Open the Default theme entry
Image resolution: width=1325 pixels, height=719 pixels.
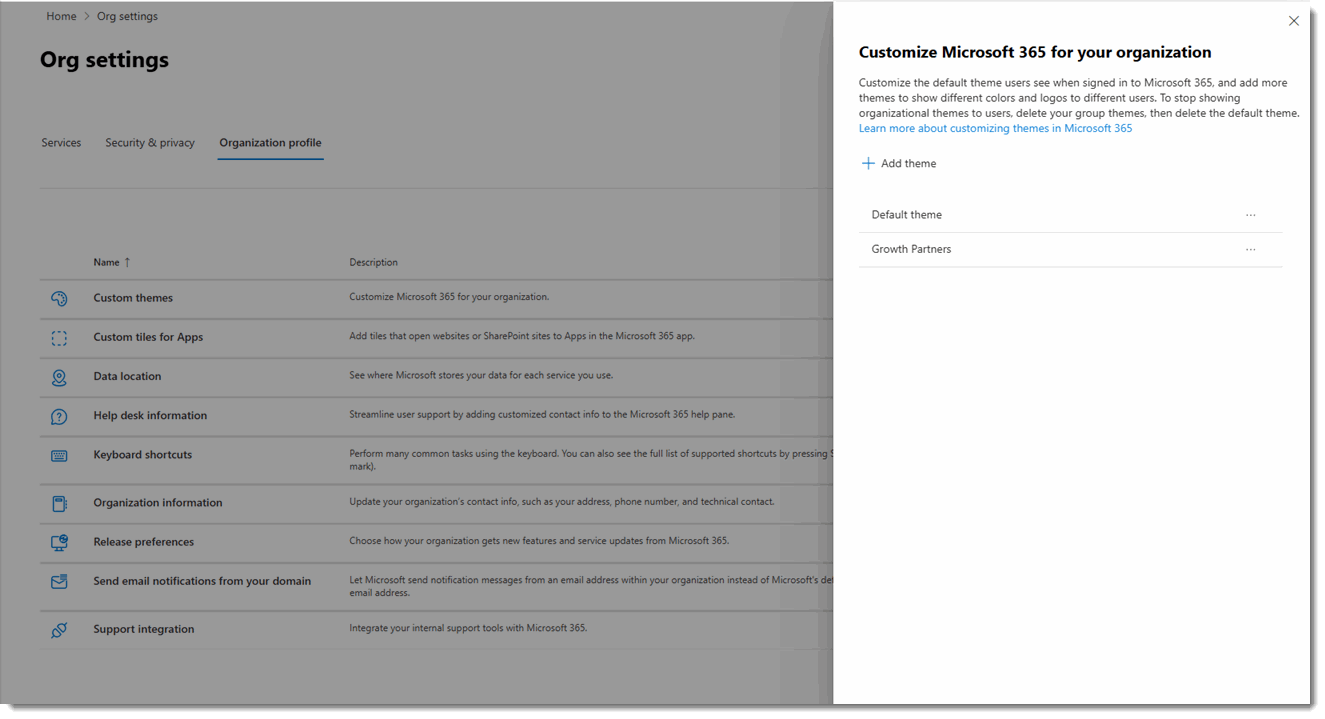(907, 215)
